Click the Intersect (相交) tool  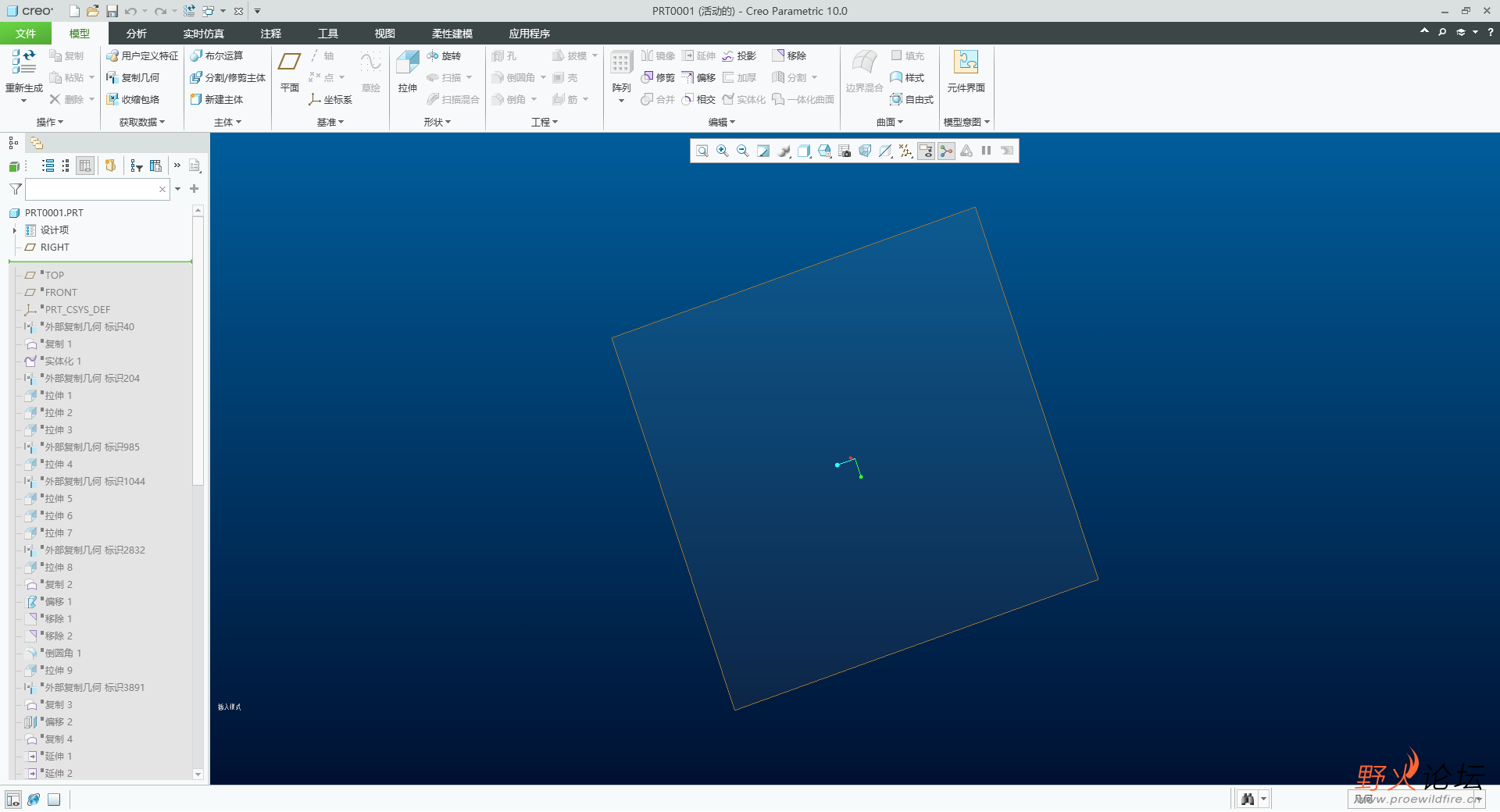coord(698,100)
